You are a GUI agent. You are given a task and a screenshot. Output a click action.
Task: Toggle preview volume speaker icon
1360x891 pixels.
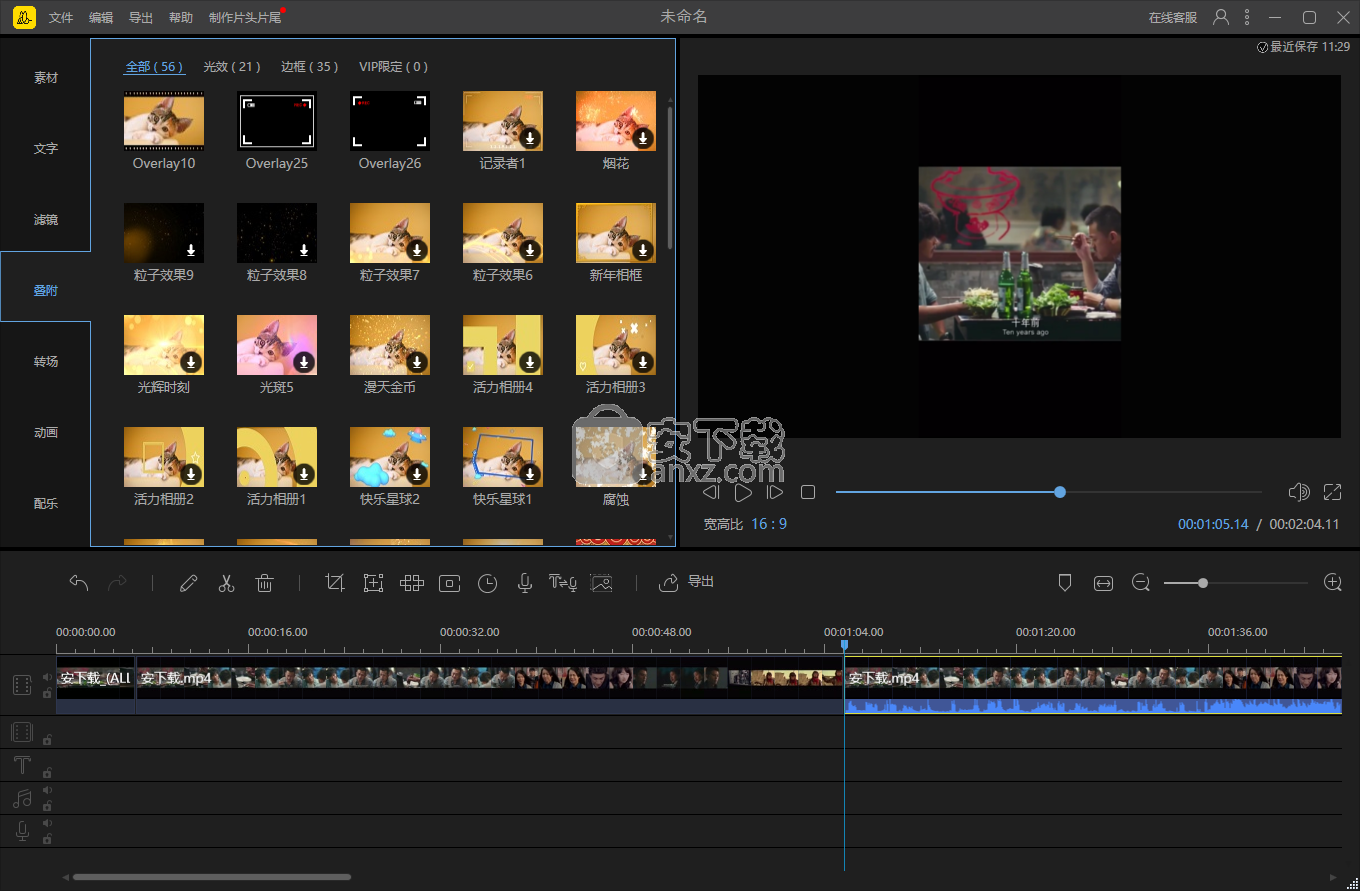pyautogui.click(x=1299, y=492)
